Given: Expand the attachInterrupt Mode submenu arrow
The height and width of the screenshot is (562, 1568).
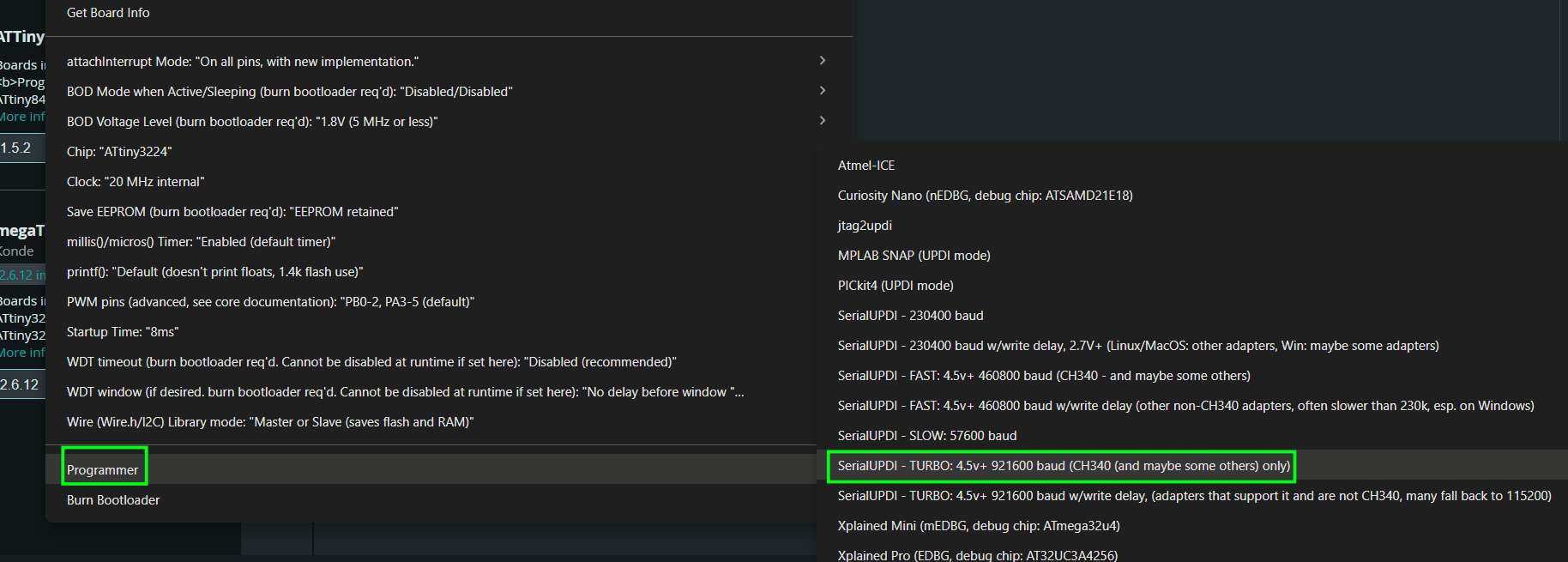Looking at the screenshot, I should 822,61.
